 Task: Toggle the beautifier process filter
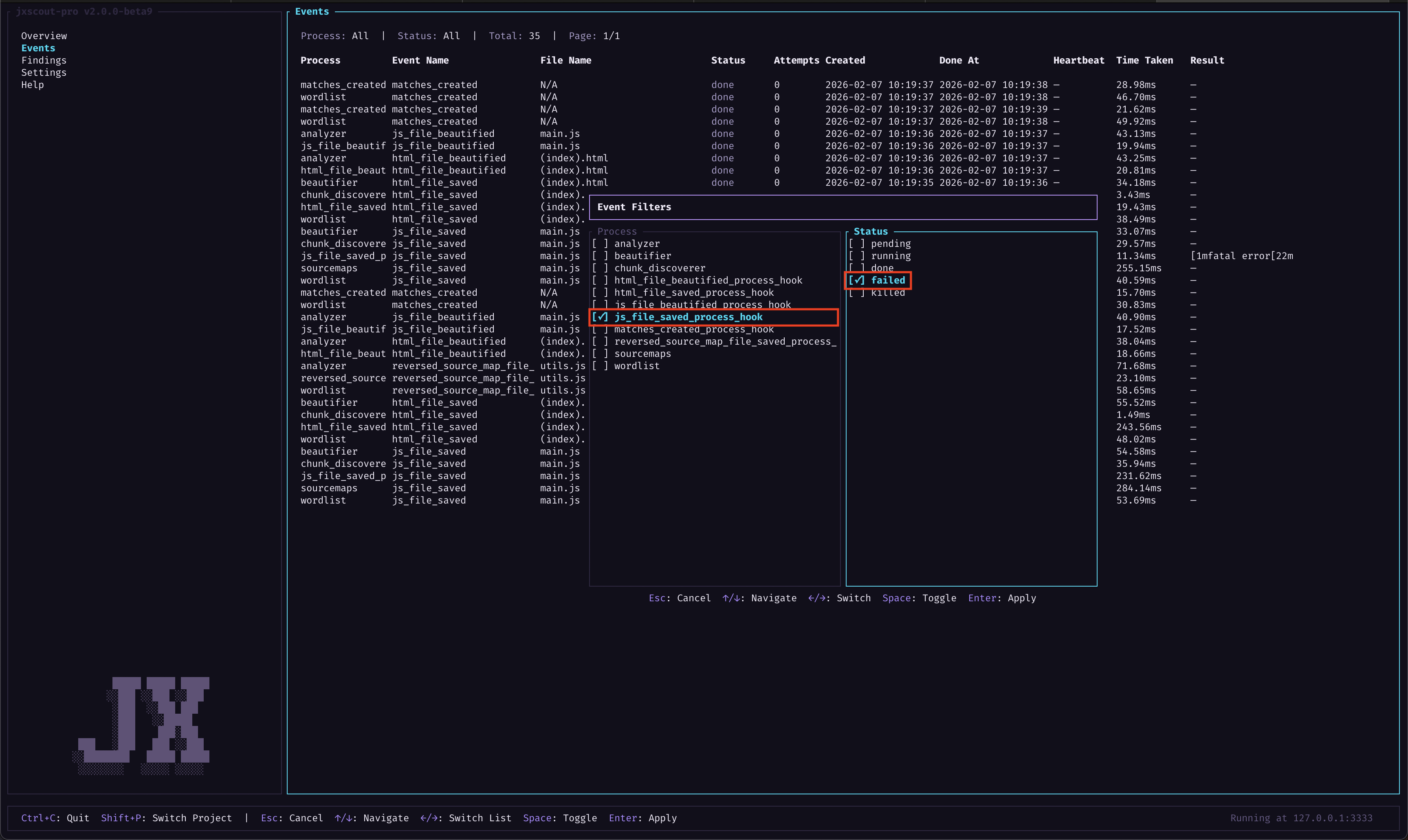[631, 256]
